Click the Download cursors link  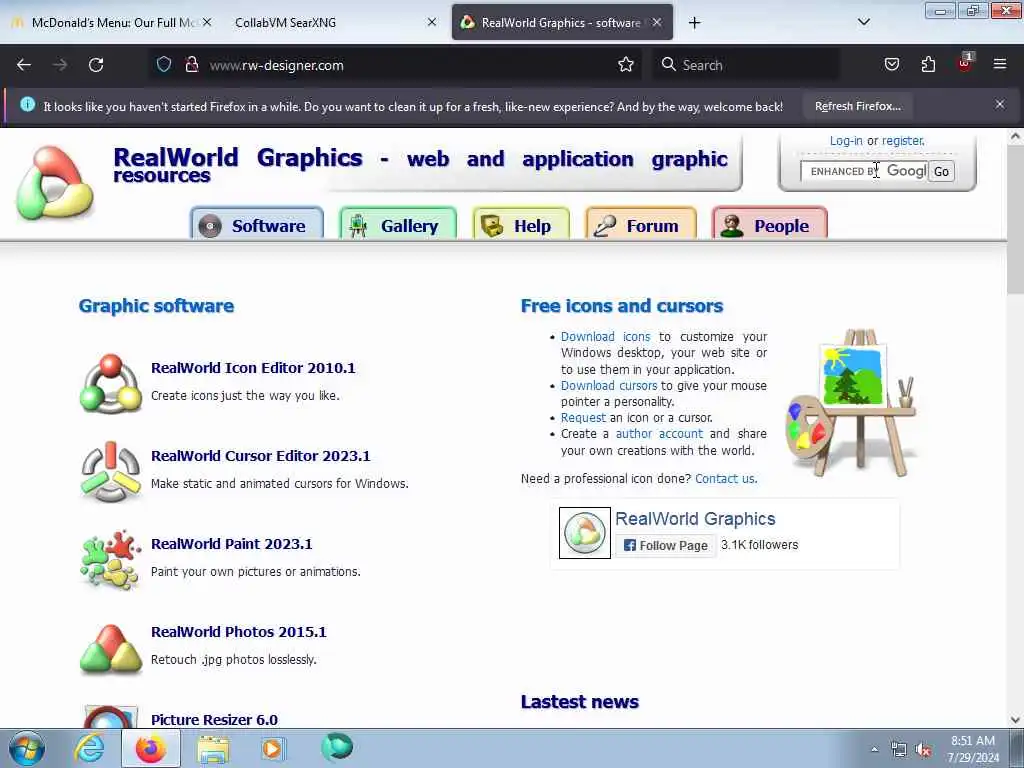click(609, 385)
